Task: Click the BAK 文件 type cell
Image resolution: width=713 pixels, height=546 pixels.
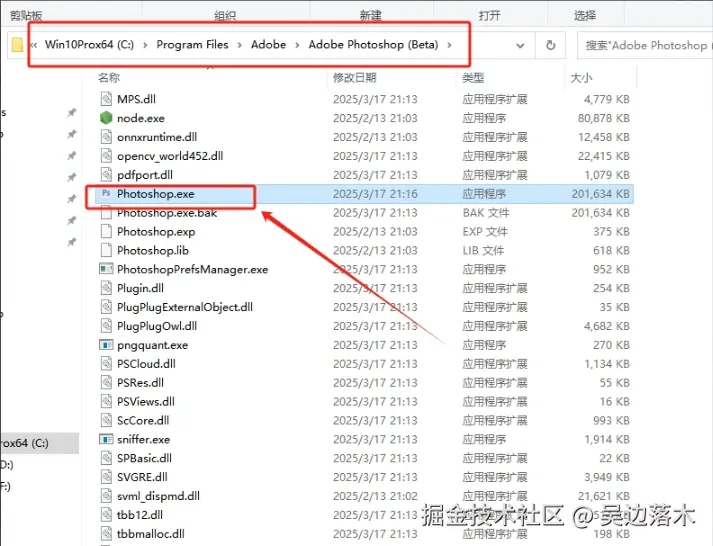Action: (x=486, y=213)
